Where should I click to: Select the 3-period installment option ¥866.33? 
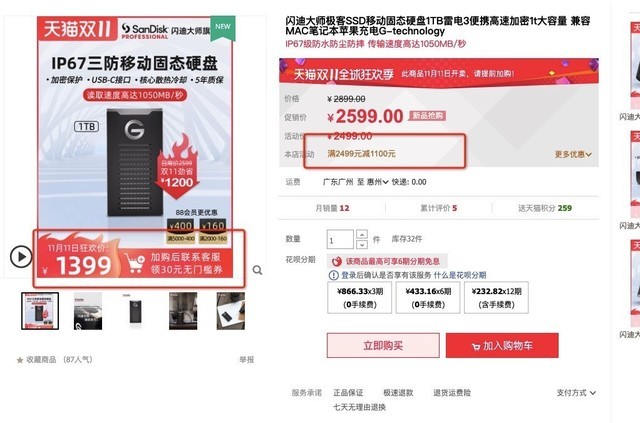point(360,298)
